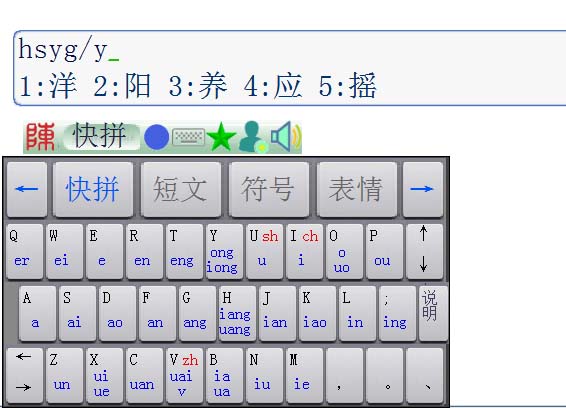Image resolution: width=566 pixels, height=408 pixels.
Task: Switch to the 符号 tab
Action: point(269,190)
